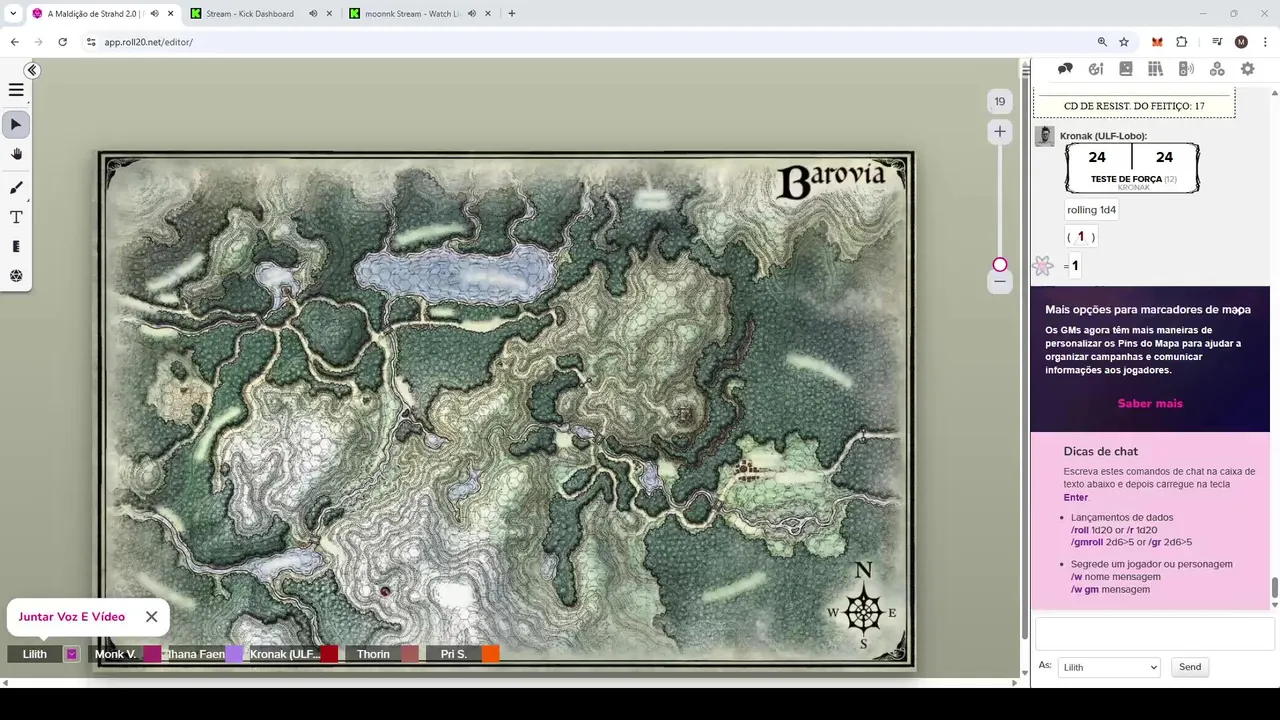Open the Chrome profile M avatar
Screen dimensions: 1280x720
[x=1241, y=42]
